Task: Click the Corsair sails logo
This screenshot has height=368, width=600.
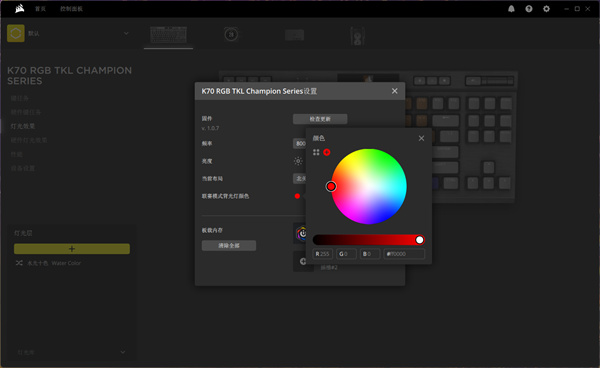Action: [x=19, y=8]
